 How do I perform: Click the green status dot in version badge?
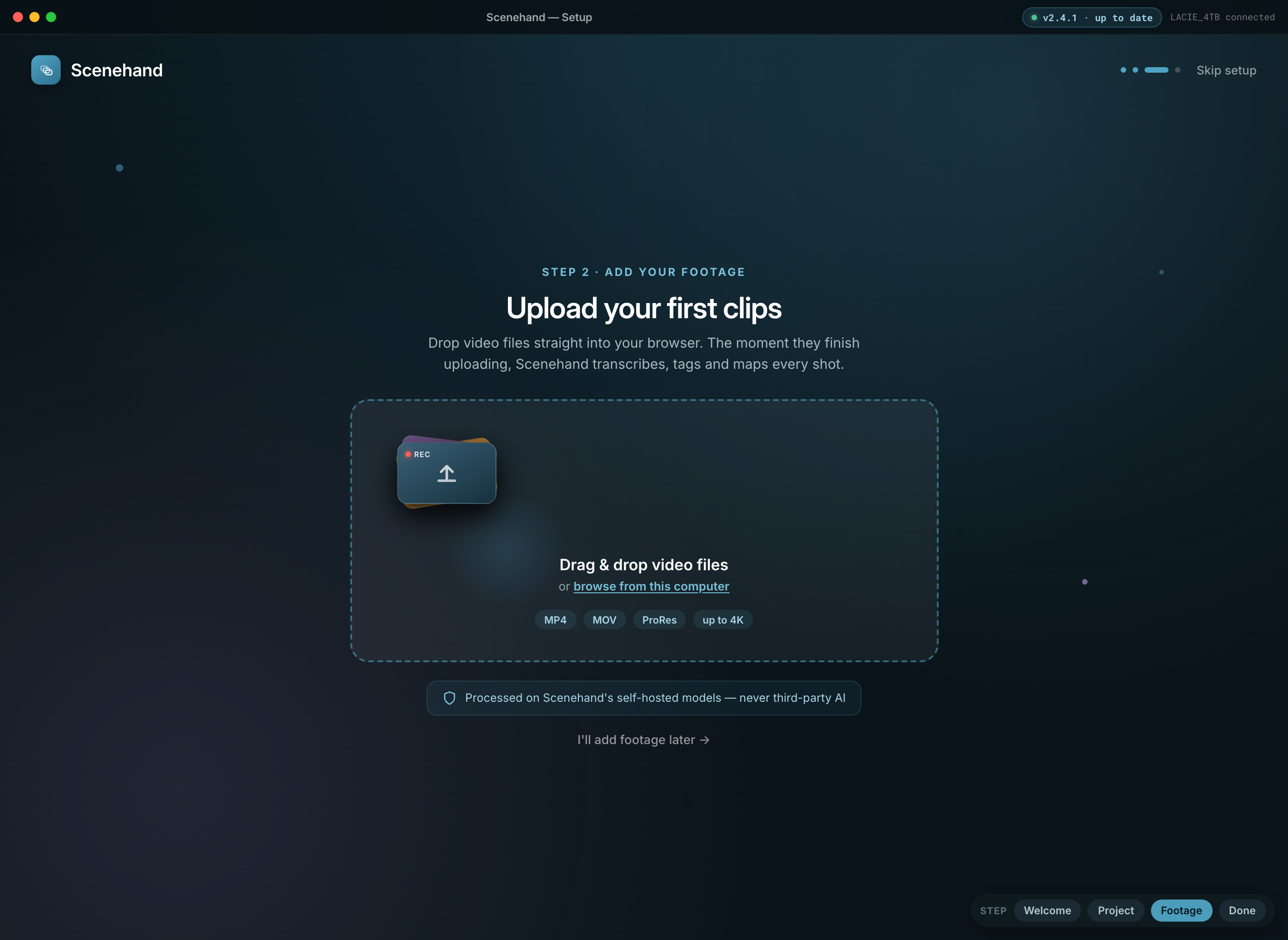pos(1034,17)
